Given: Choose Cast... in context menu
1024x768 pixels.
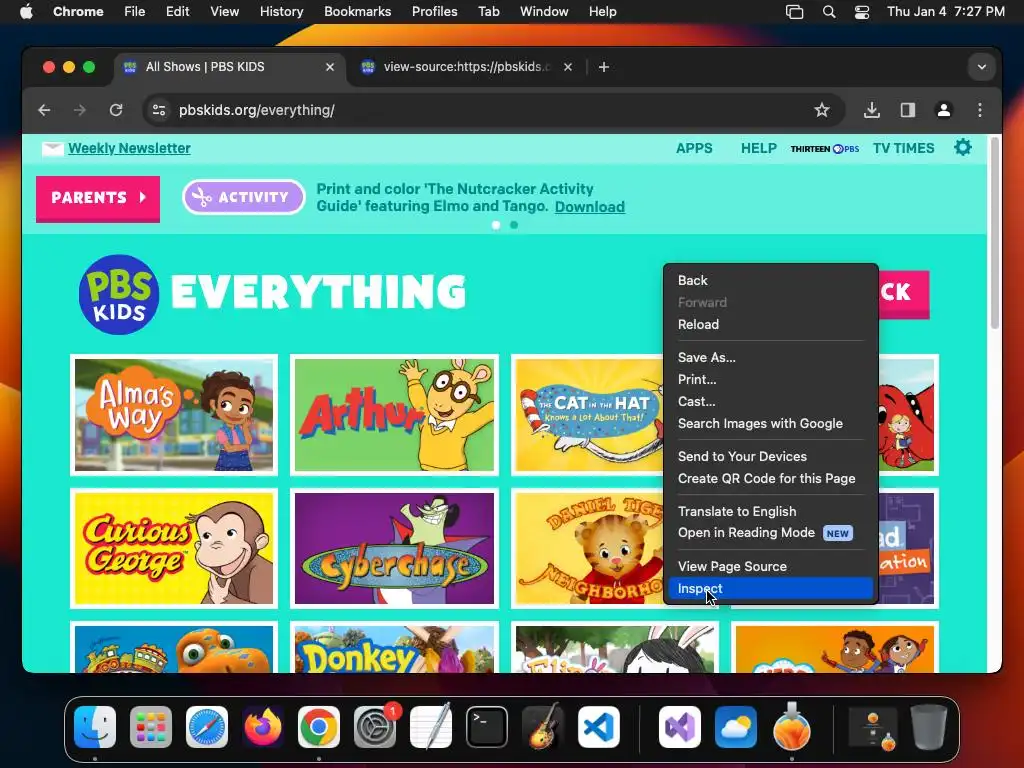Looking at the screenshot, I should coord(771,402).
